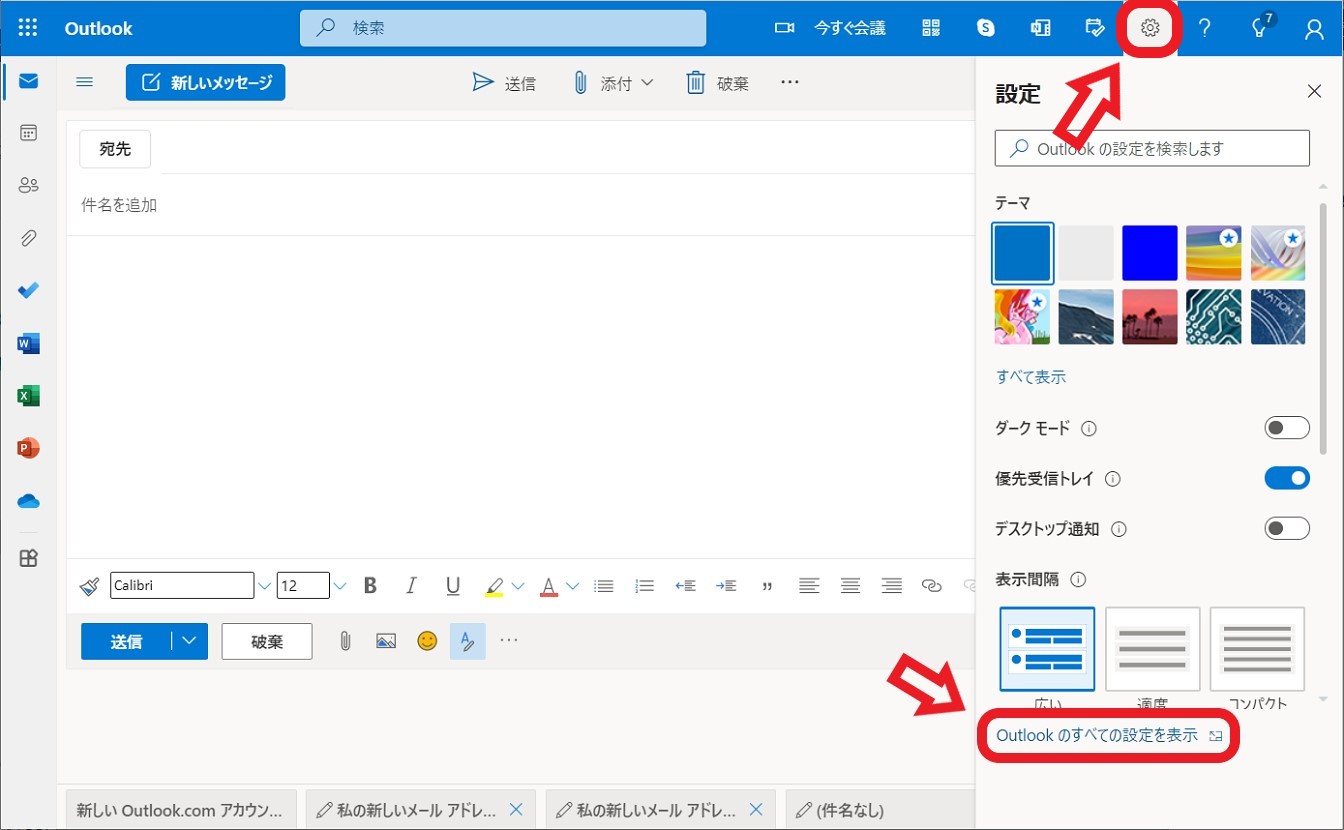This screenshot has width=1344, height=830.
Task: Click the Skype icon in header
Action: 986,28
